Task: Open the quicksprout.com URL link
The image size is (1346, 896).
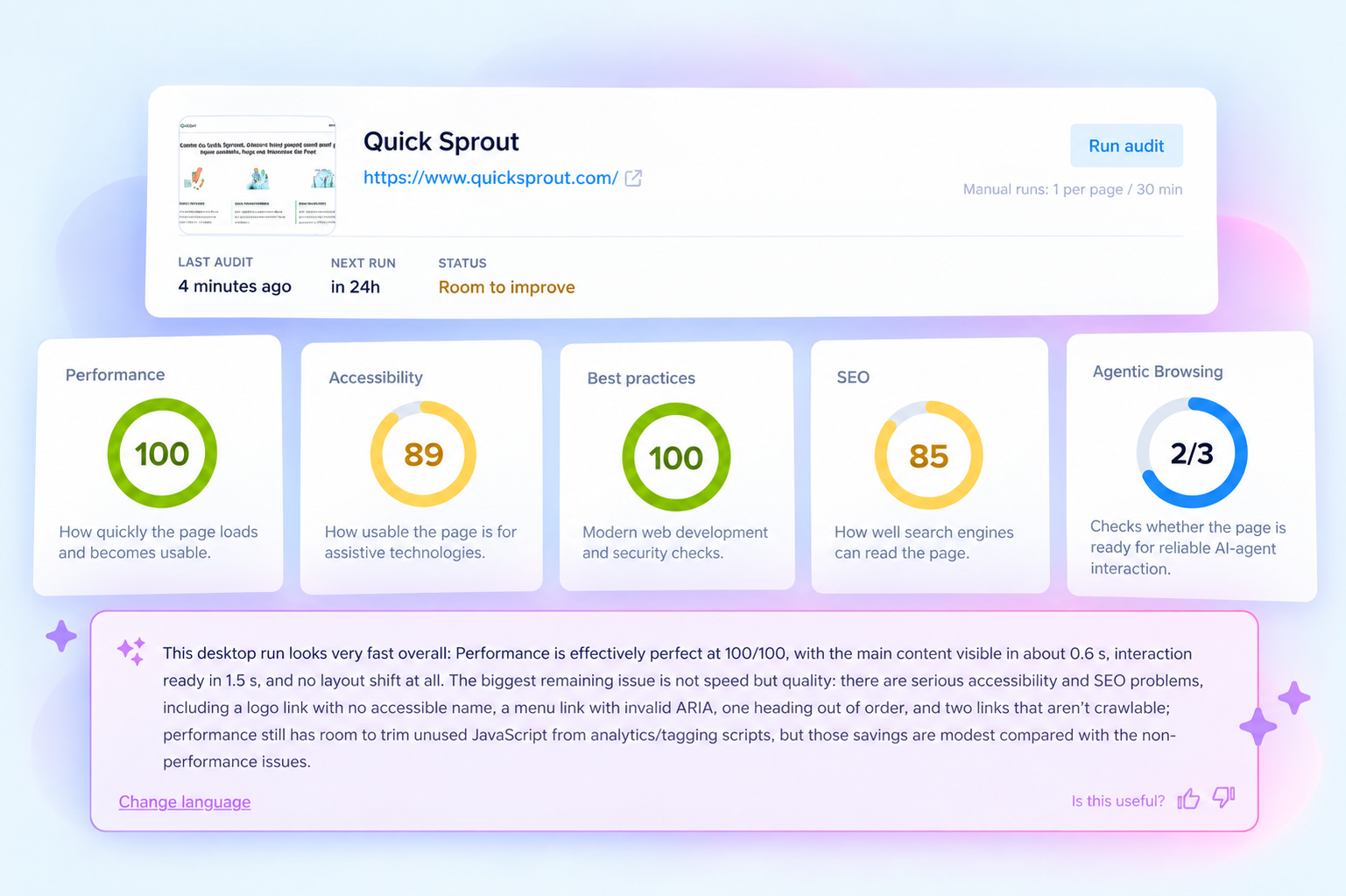Action: click(490, 178)
